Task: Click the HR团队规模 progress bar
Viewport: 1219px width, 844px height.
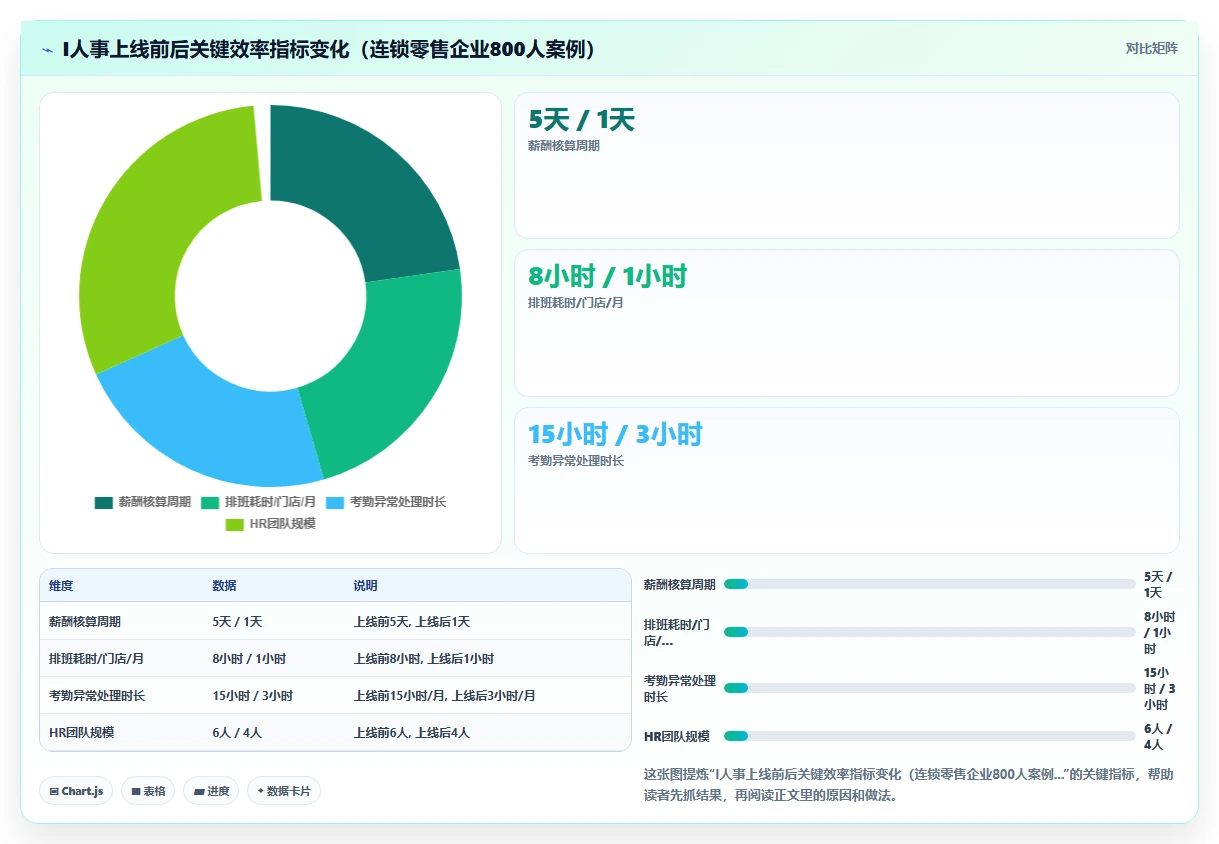Action: click(x=930, y=736)
